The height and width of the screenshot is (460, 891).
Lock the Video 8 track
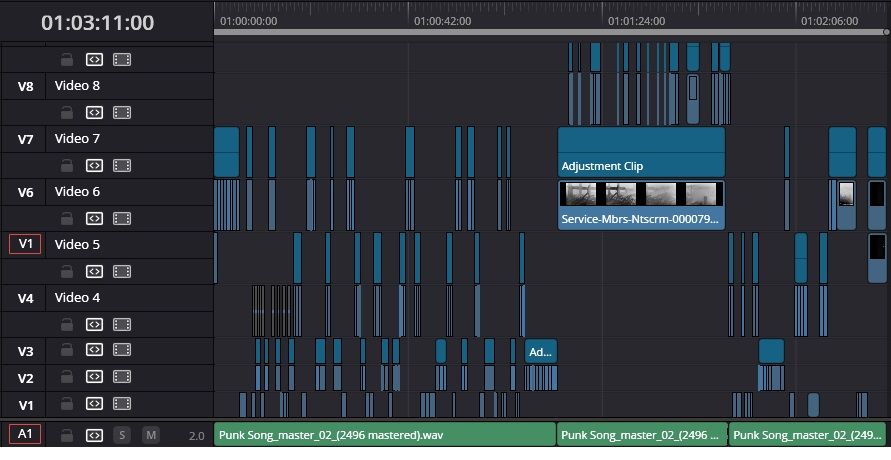tap(67, 112)
